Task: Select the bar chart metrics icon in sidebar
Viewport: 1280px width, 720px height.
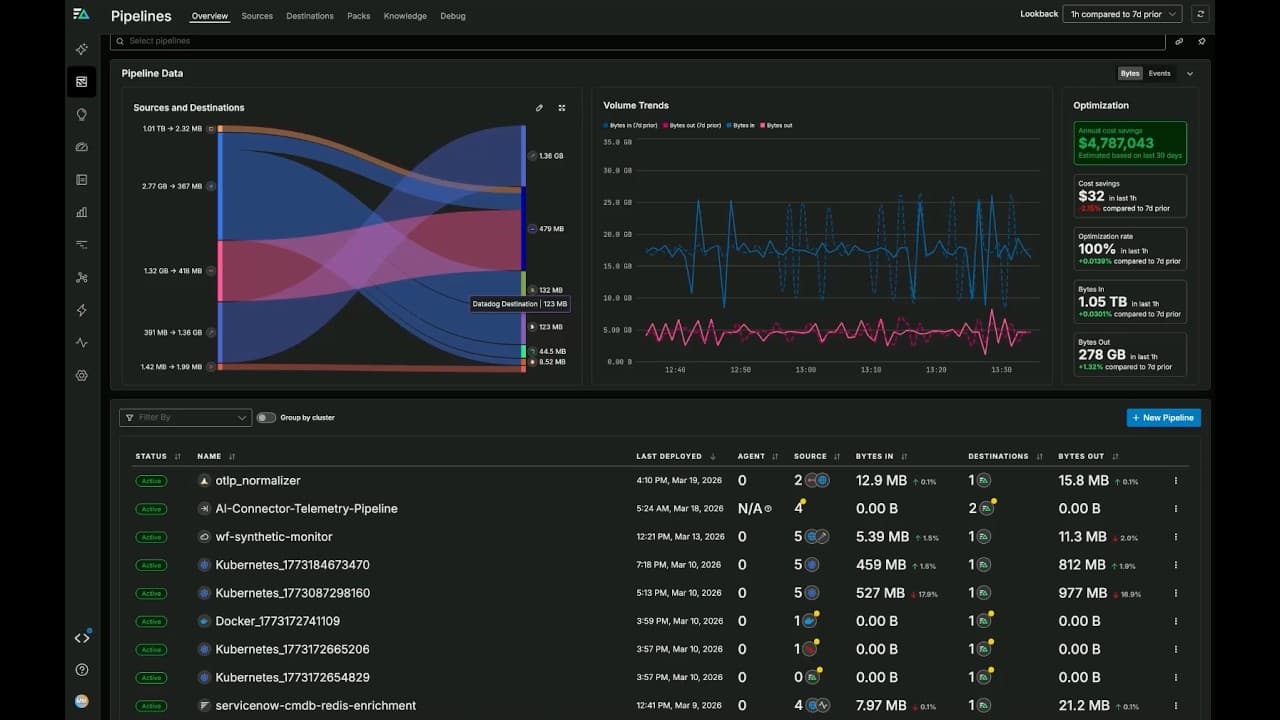Action: [x=82, y=211]
